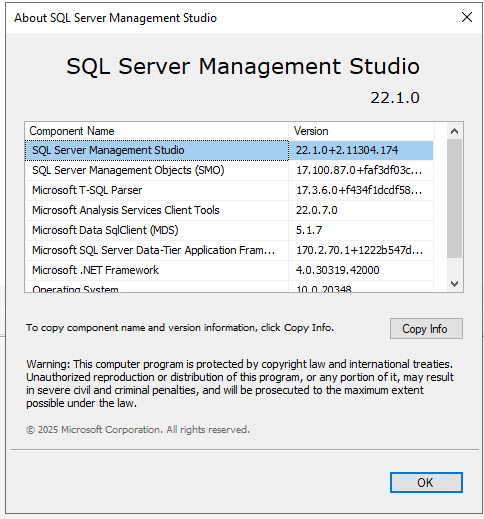This screenshot has height=519, width=484.
Task: Click version cell 22.1.0+2.11304.174
Action: pyautogui.click(x=361, y=150)
